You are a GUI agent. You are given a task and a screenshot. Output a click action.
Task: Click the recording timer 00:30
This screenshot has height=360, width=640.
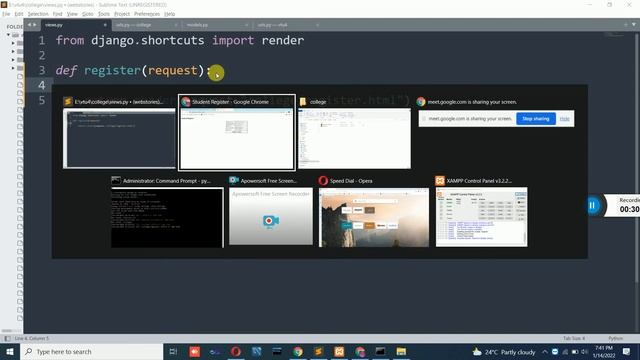point(629,209)
